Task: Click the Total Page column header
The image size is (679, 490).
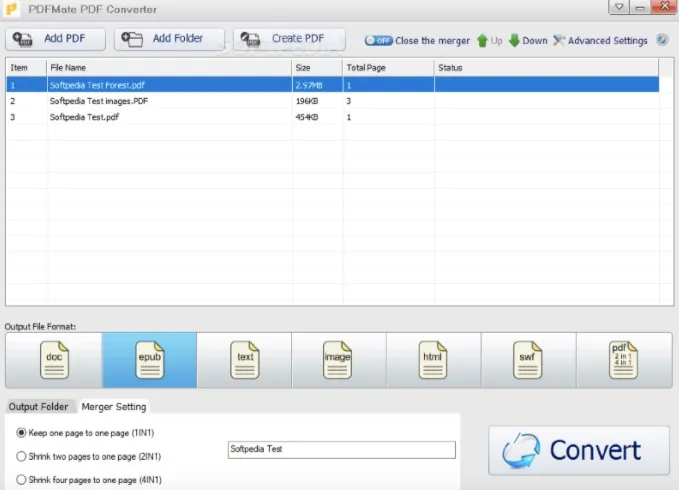Action: coord(388,68)
